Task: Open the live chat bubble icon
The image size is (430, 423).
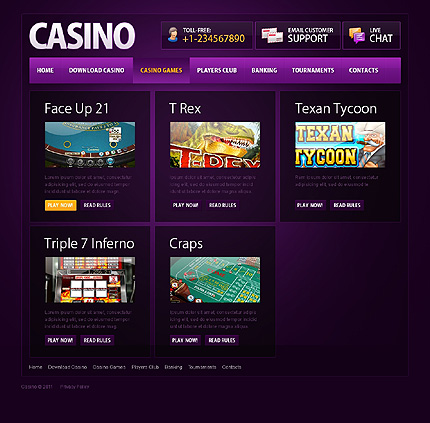Action: pos(357,35)
